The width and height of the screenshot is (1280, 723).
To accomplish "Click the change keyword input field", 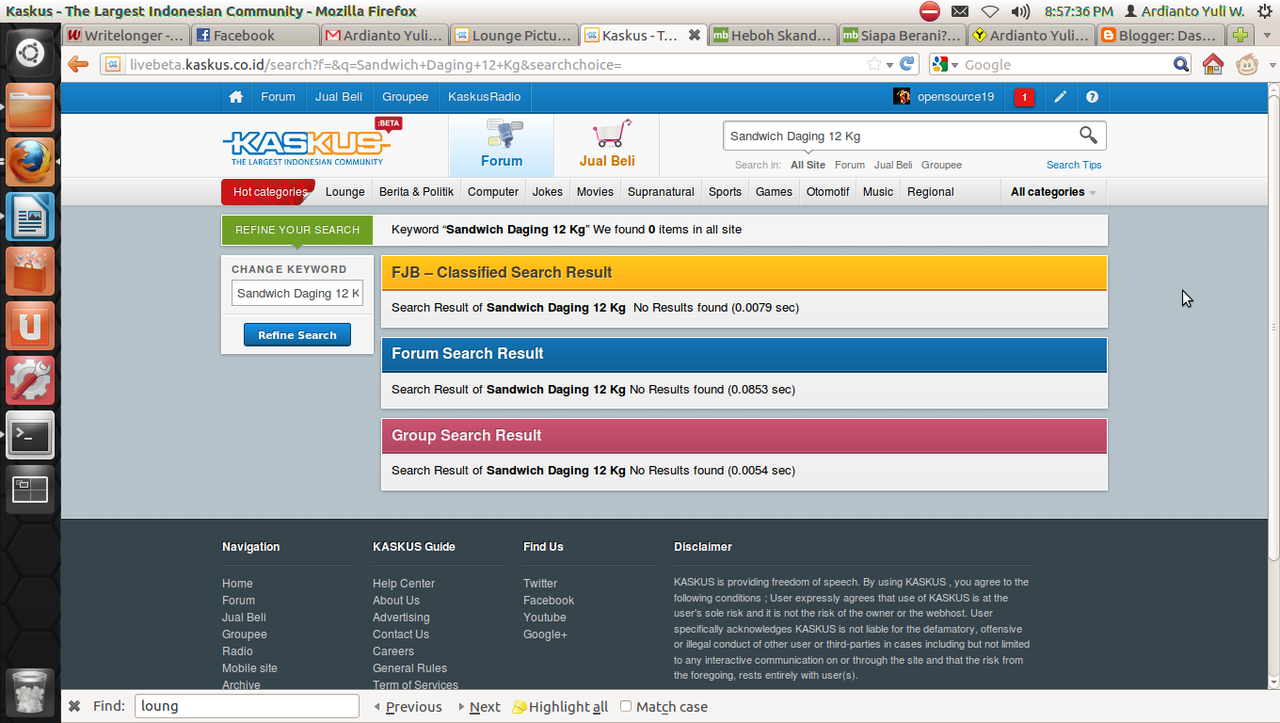I will coord(297,293).
